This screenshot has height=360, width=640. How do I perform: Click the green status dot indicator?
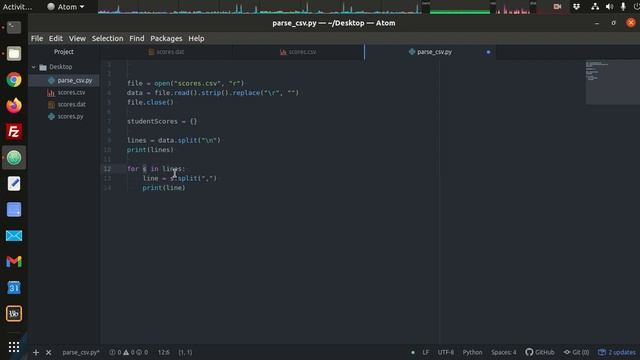tap(413, 352)
